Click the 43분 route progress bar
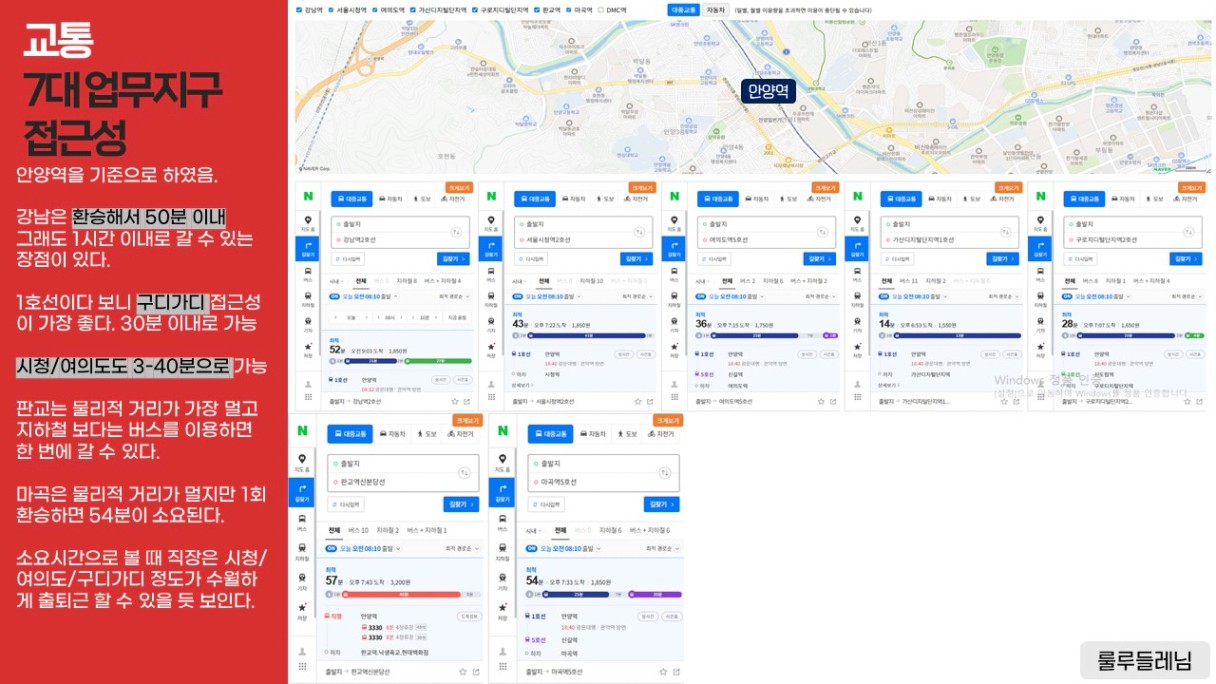This screenshot has height=684, width=1216. (586, 335)
